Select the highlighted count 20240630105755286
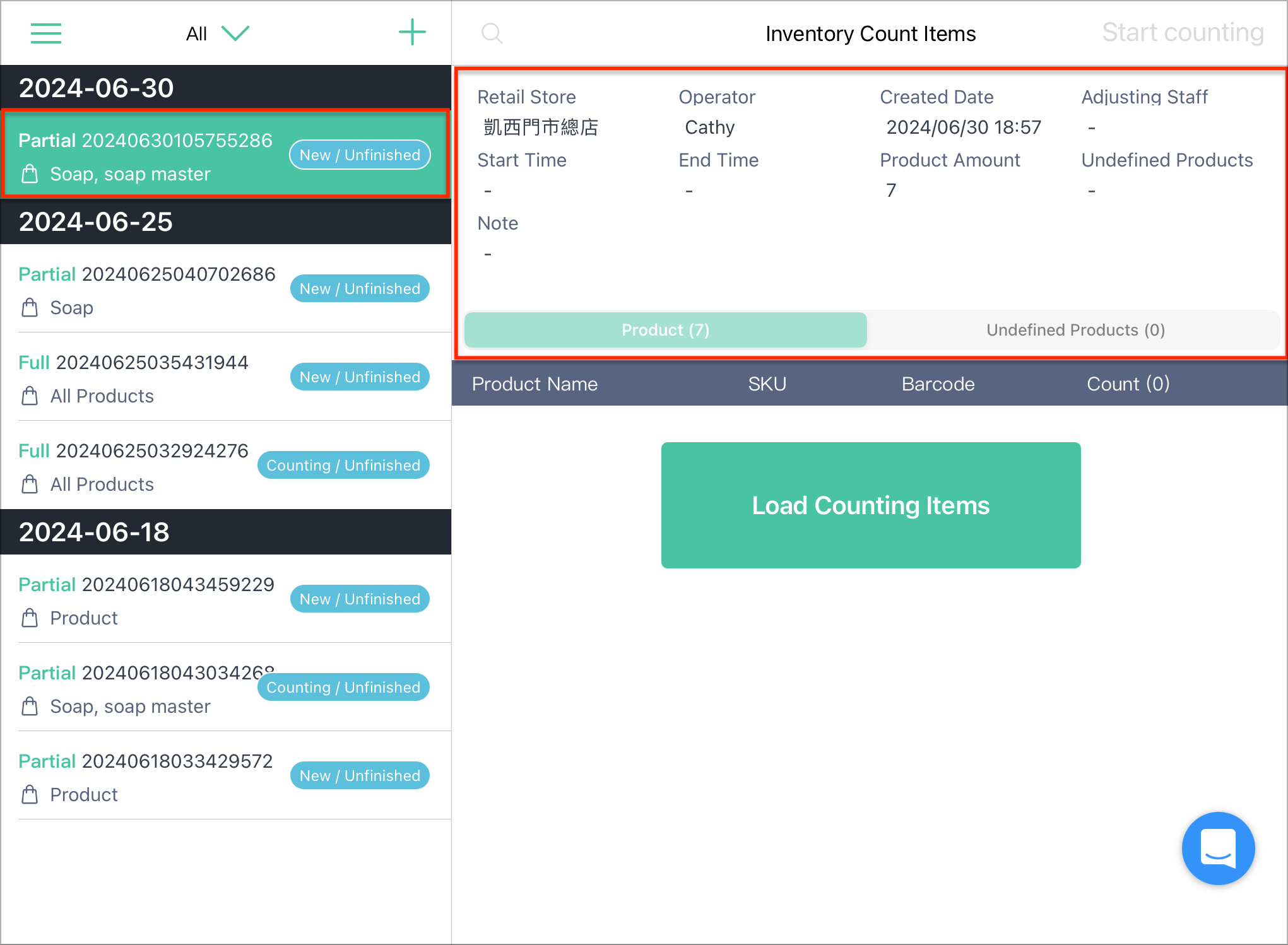Image resolution: width=1288 pixels, height=945 pixels. 226,154
